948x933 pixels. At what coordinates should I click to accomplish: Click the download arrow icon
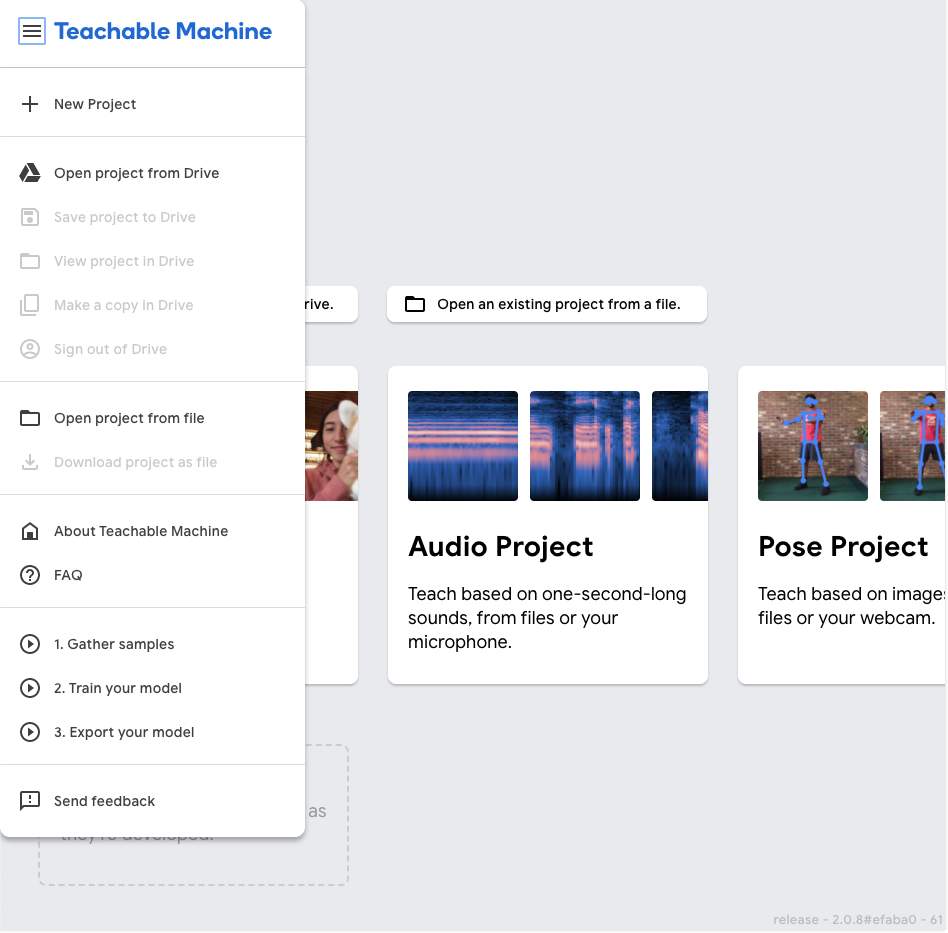click(x=30, y=462)
